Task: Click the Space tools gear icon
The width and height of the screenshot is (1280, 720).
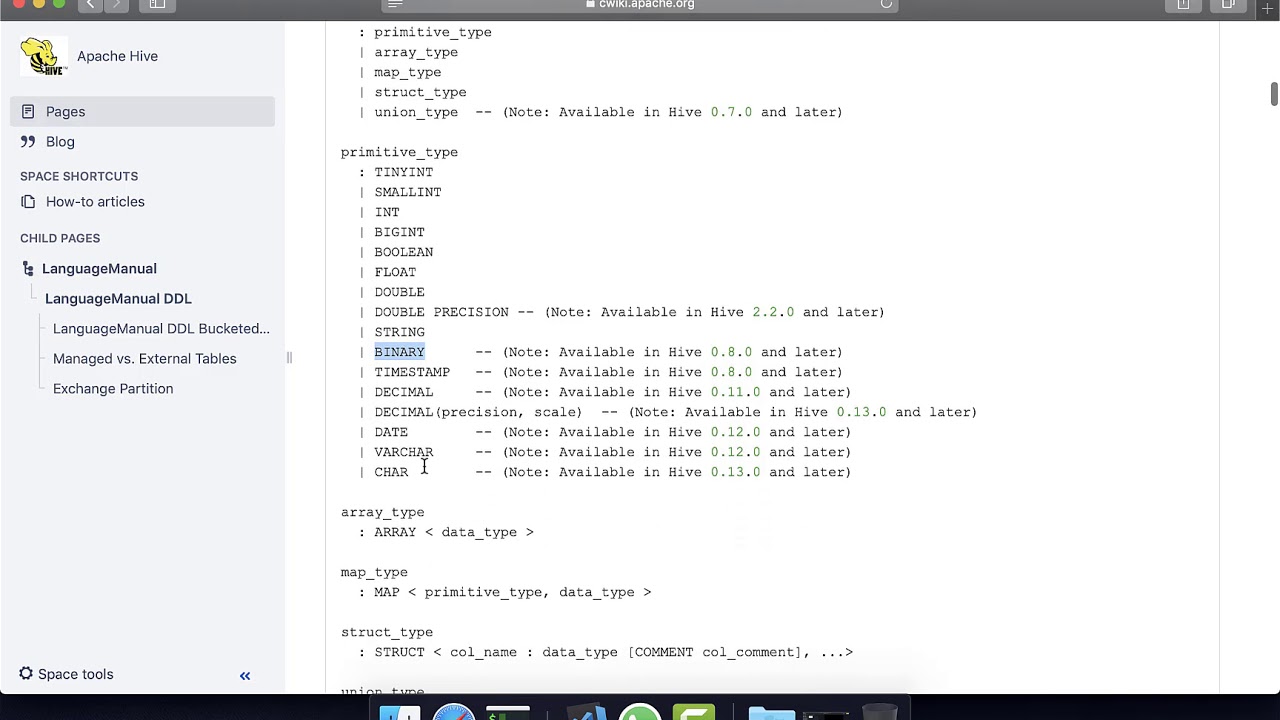Action: (x=26, y=674)
